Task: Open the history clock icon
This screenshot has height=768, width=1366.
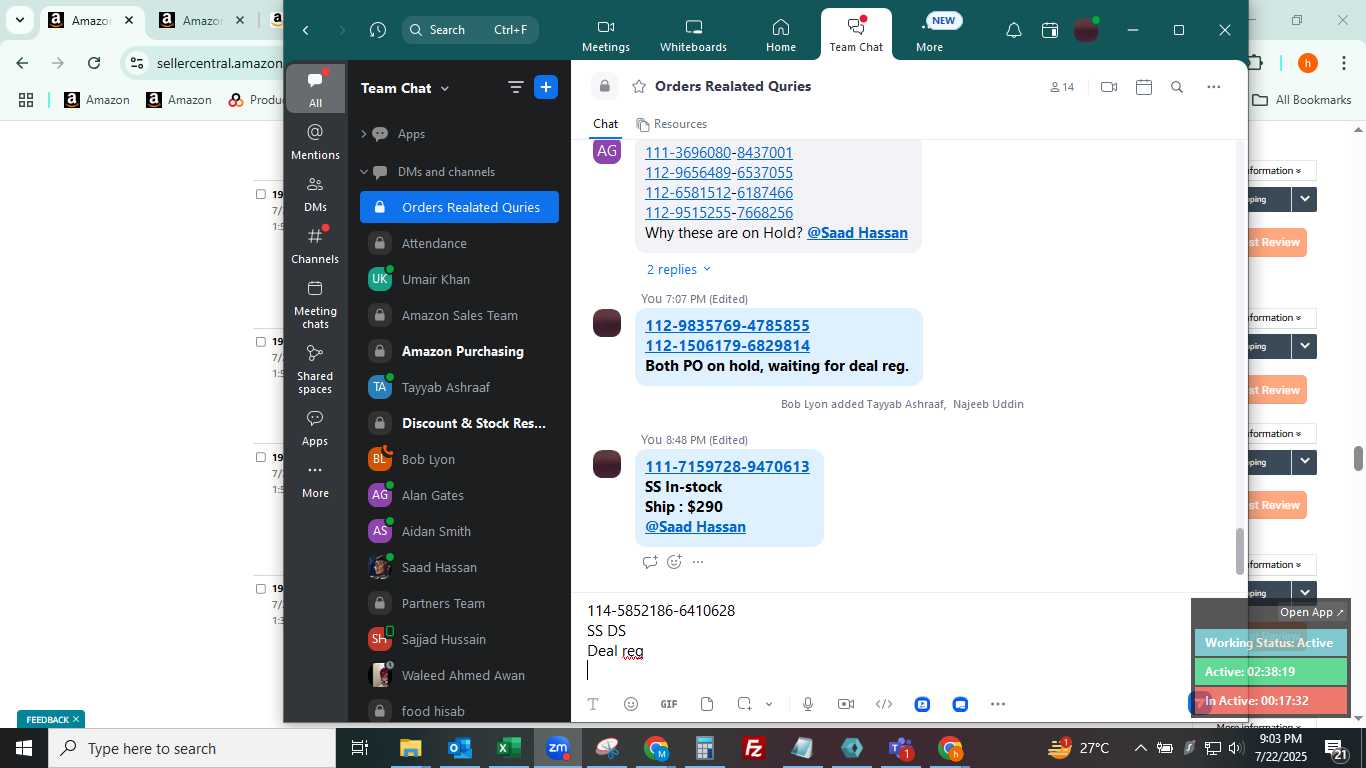Action: [377, 30]
